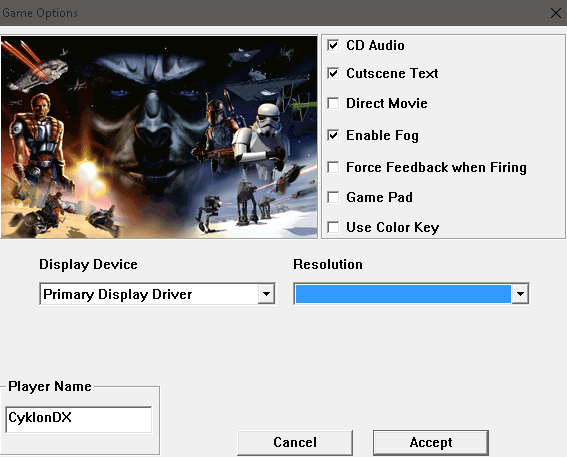Check Force Feedback when Firing
The height and width of the screenshot is (457, 567).
coord(333,167)
